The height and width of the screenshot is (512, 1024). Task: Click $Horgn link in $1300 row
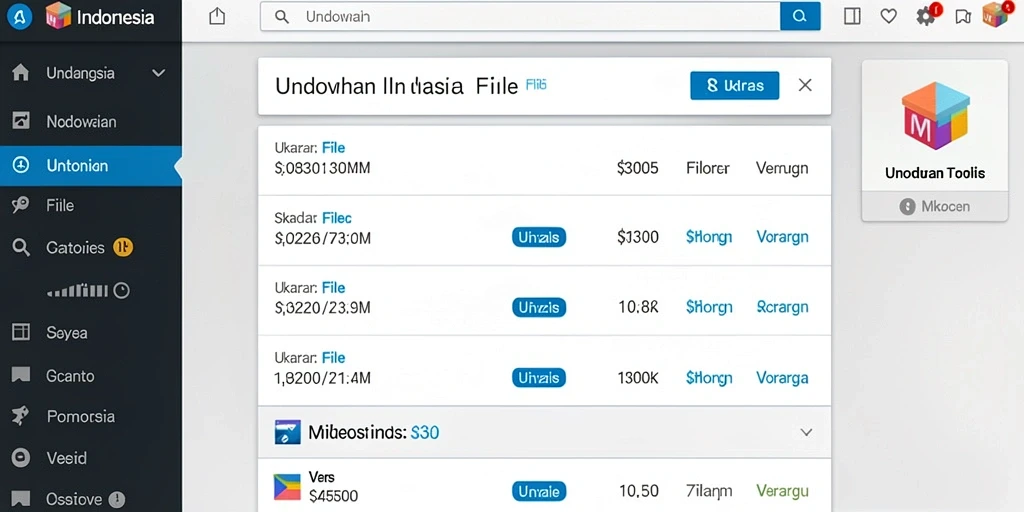(709, 237)
